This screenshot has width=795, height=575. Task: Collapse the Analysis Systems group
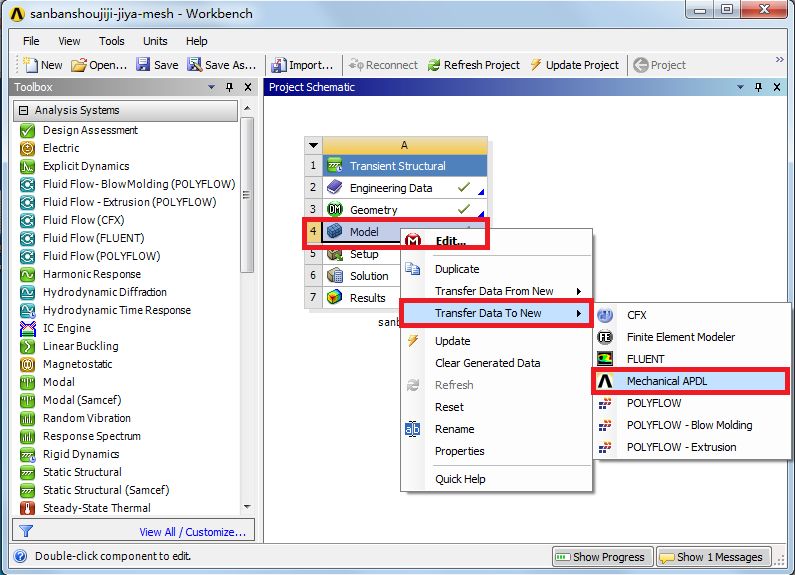[23, 110]
